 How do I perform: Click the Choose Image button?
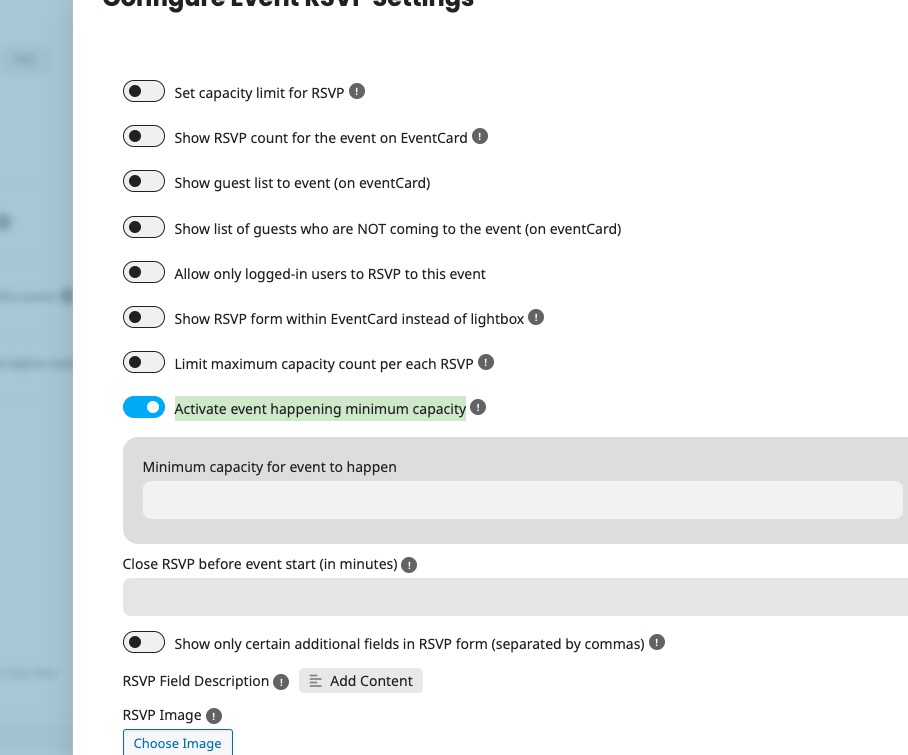(x=178, y=743)
